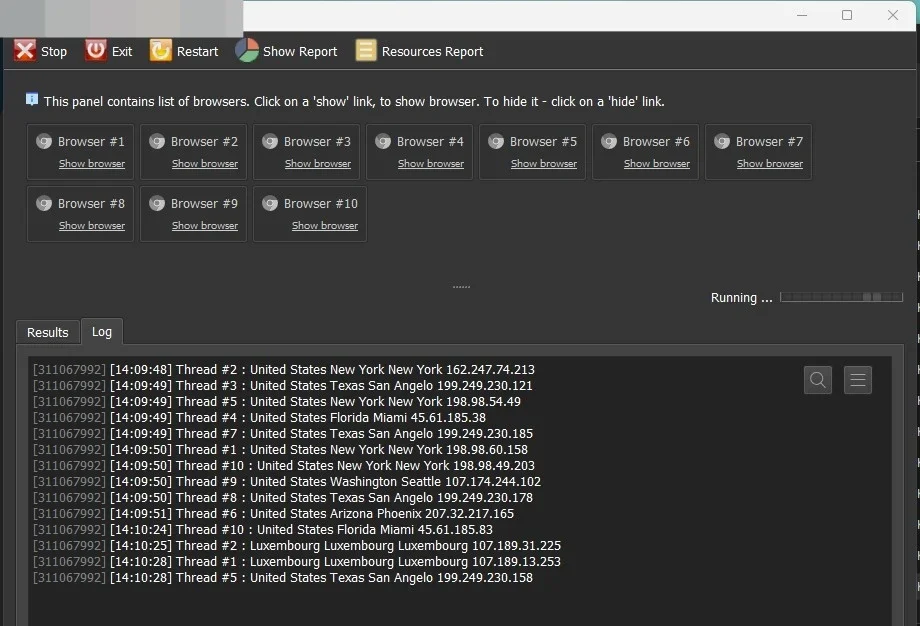Show browser link for Browser #4

(431, 164)
